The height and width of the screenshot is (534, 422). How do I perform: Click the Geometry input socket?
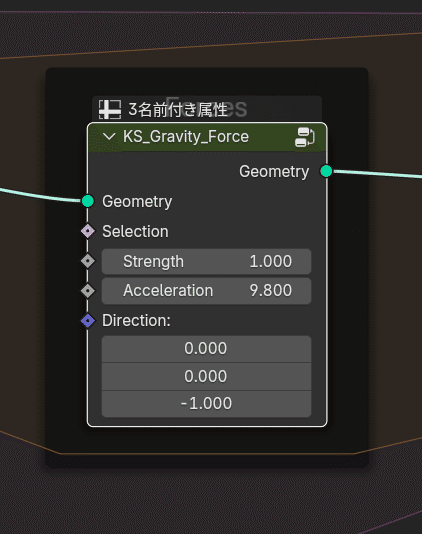click(x=88, y=201)
